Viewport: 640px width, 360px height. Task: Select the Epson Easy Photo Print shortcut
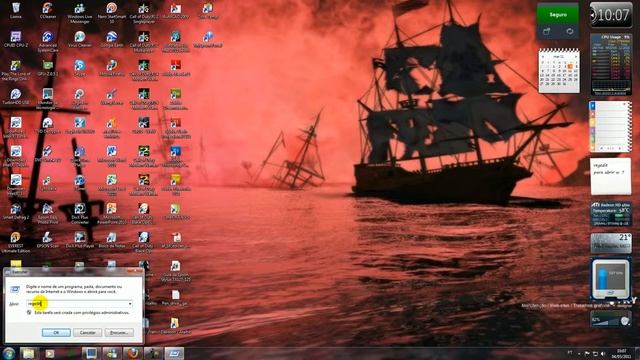[48, 213]
